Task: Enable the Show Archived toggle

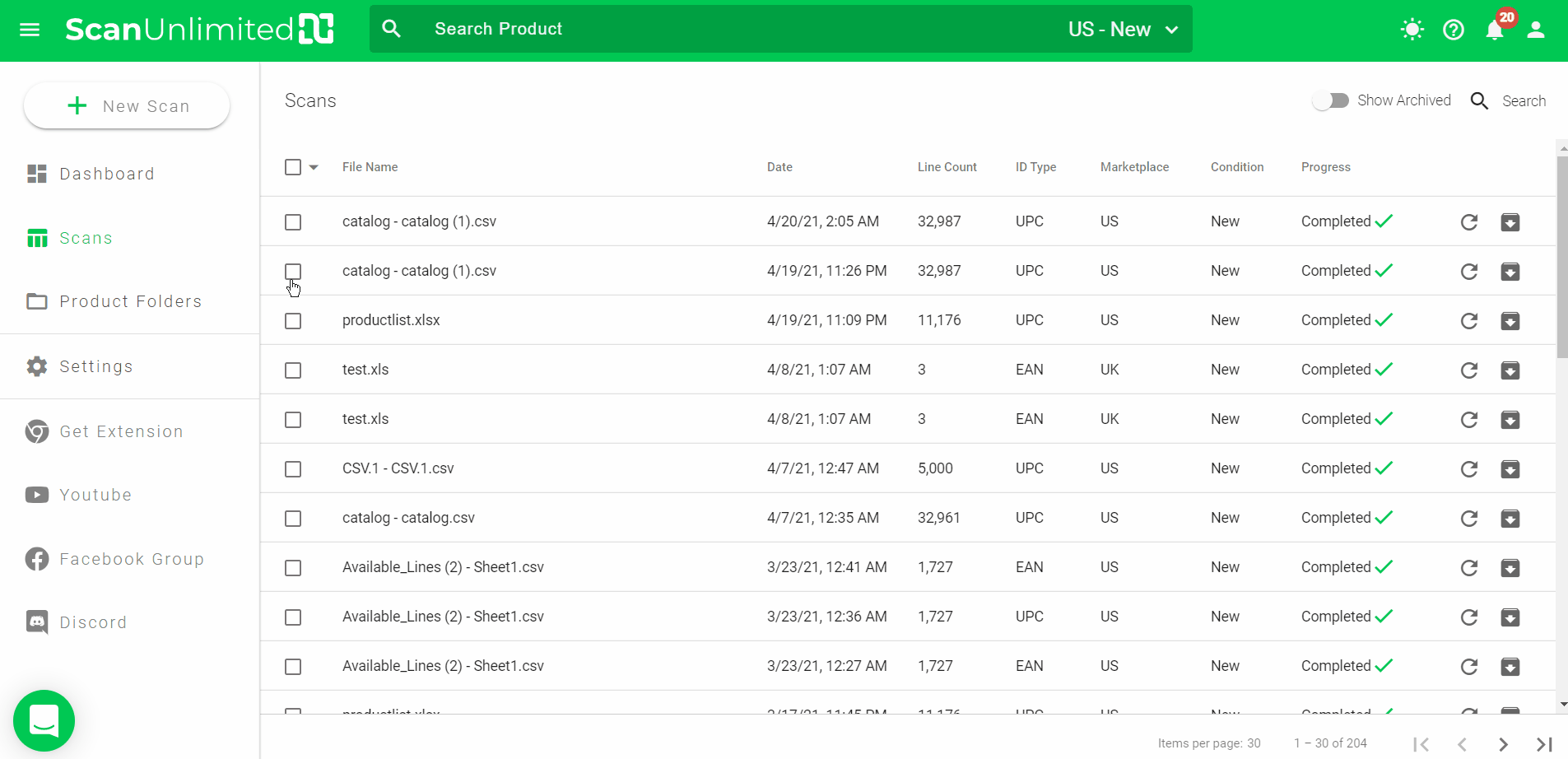Action: pyautogui.click(x=1330, y=100)
